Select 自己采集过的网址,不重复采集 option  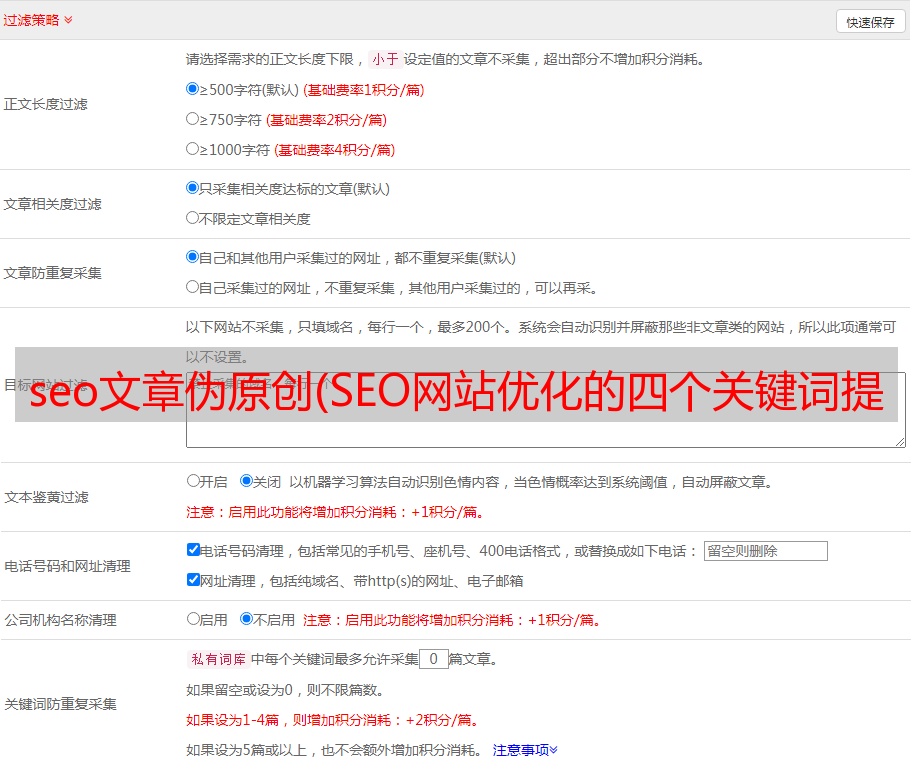192,287
